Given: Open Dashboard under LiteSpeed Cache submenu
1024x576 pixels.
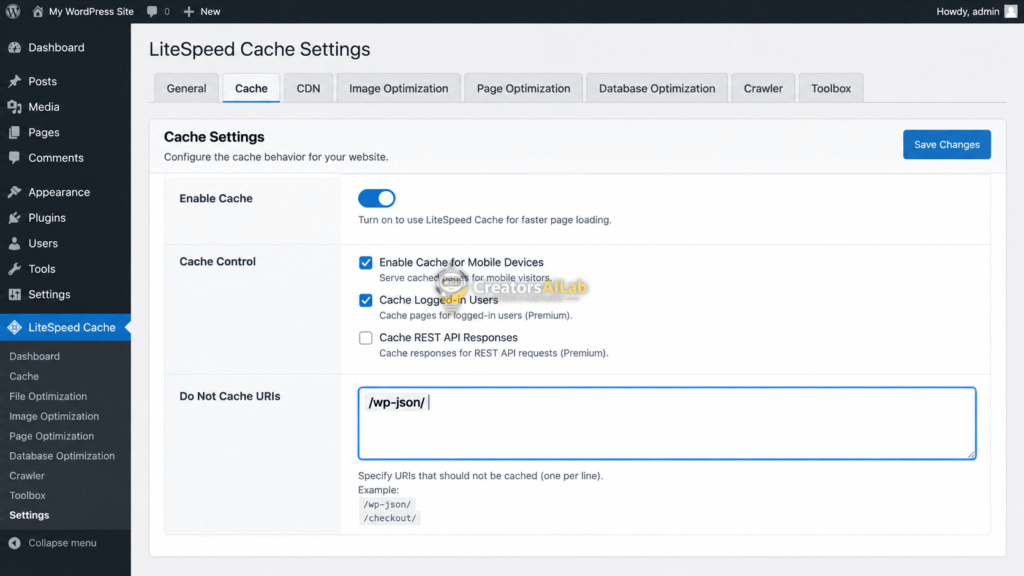Looking at the screenshot, I should 35,356.
